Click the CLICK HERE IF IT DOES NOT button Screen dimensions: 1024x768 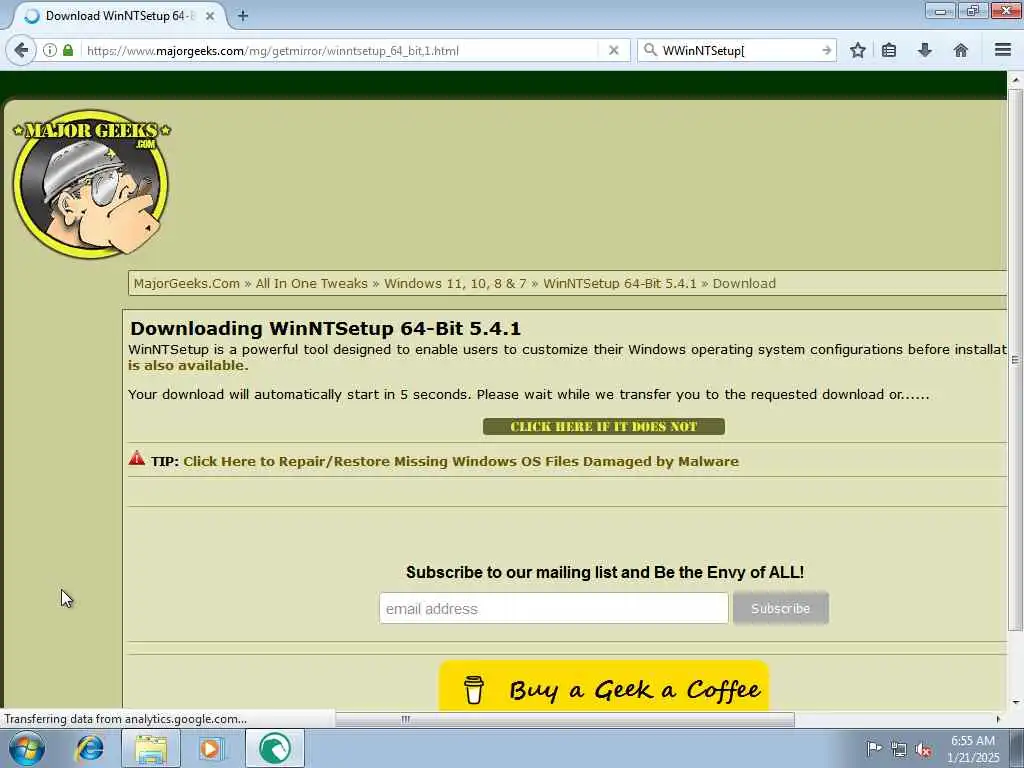coord(603,426)
